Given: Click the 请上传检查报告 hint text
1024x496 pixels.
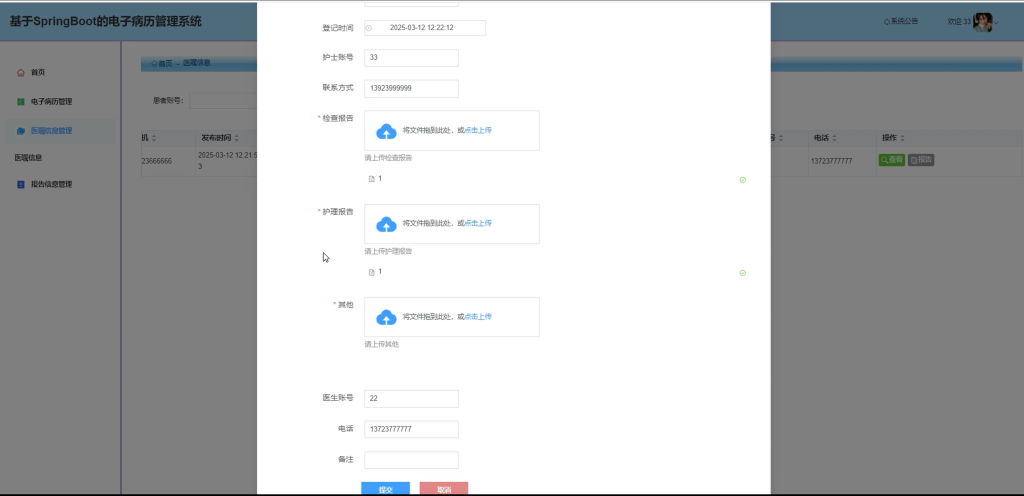Looking at the screenshot, I should pos(389,158).
